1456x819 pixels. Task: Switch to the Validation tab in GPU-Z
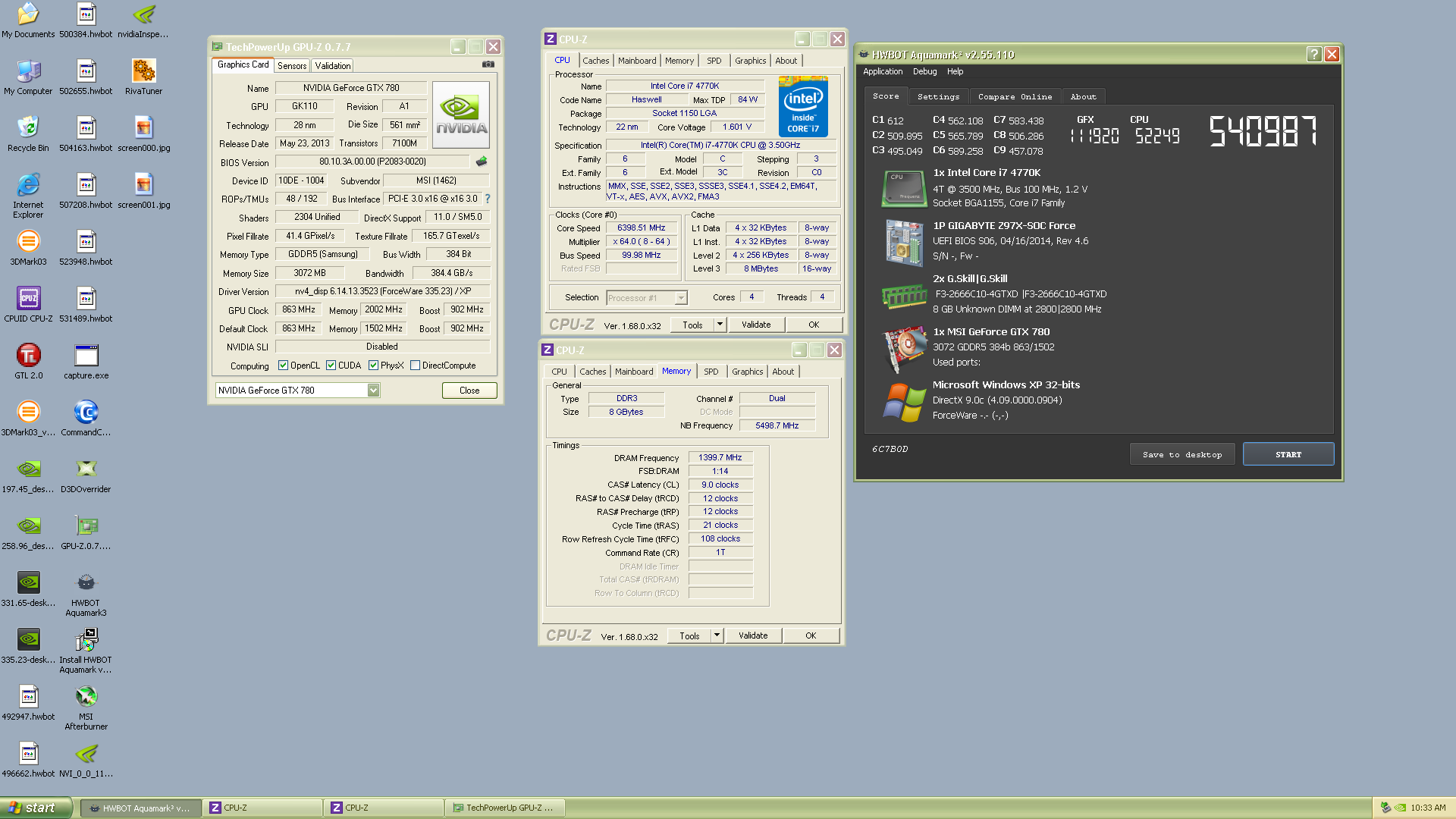[x=333, y=66]
